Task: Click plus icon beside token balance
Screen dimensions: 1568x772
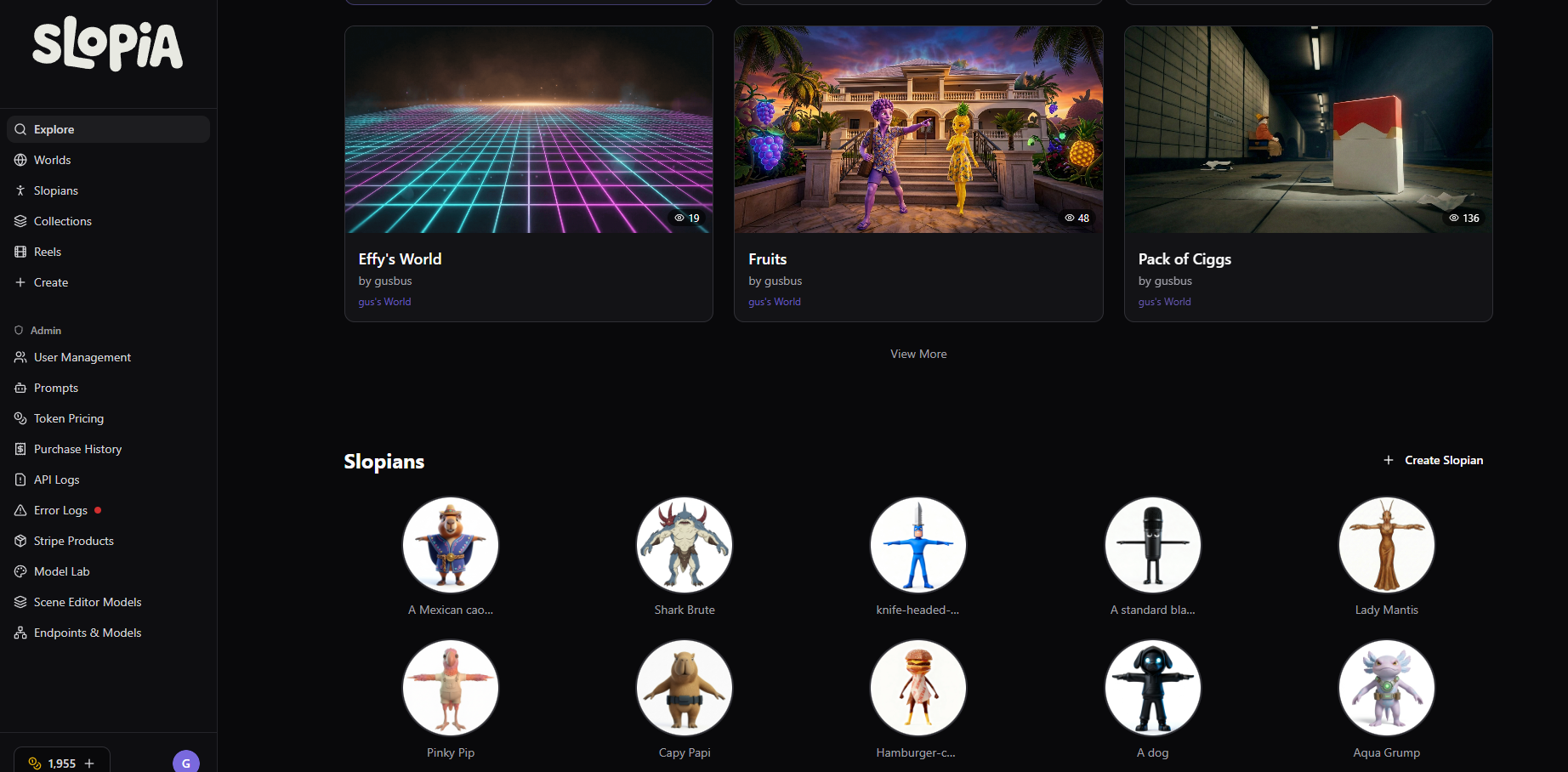Action: pyautogui.click(x=89, y=763)
